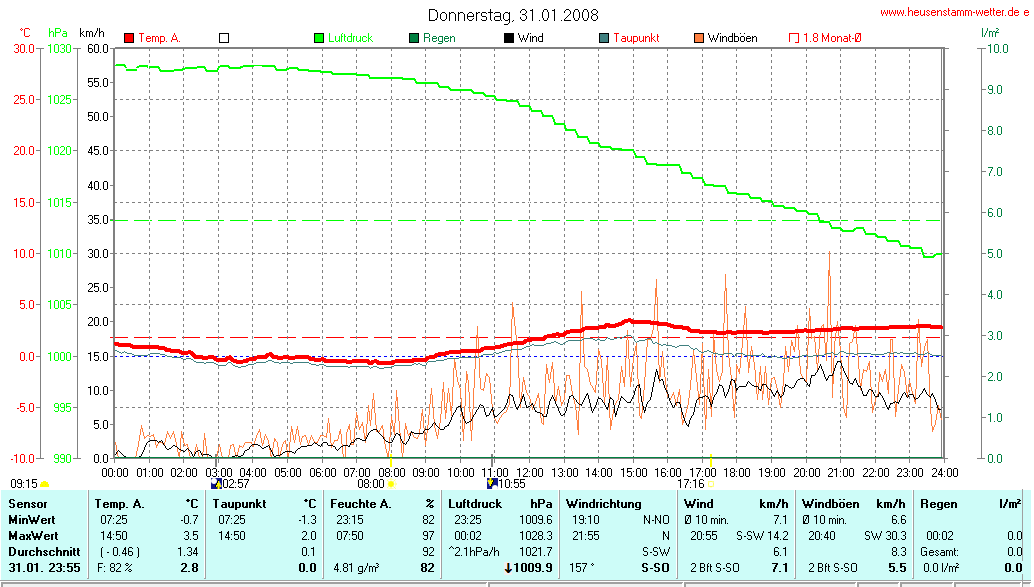Click the sun icon next to 17:16
The image size is (1034, 587).
(x=710, y=484)
